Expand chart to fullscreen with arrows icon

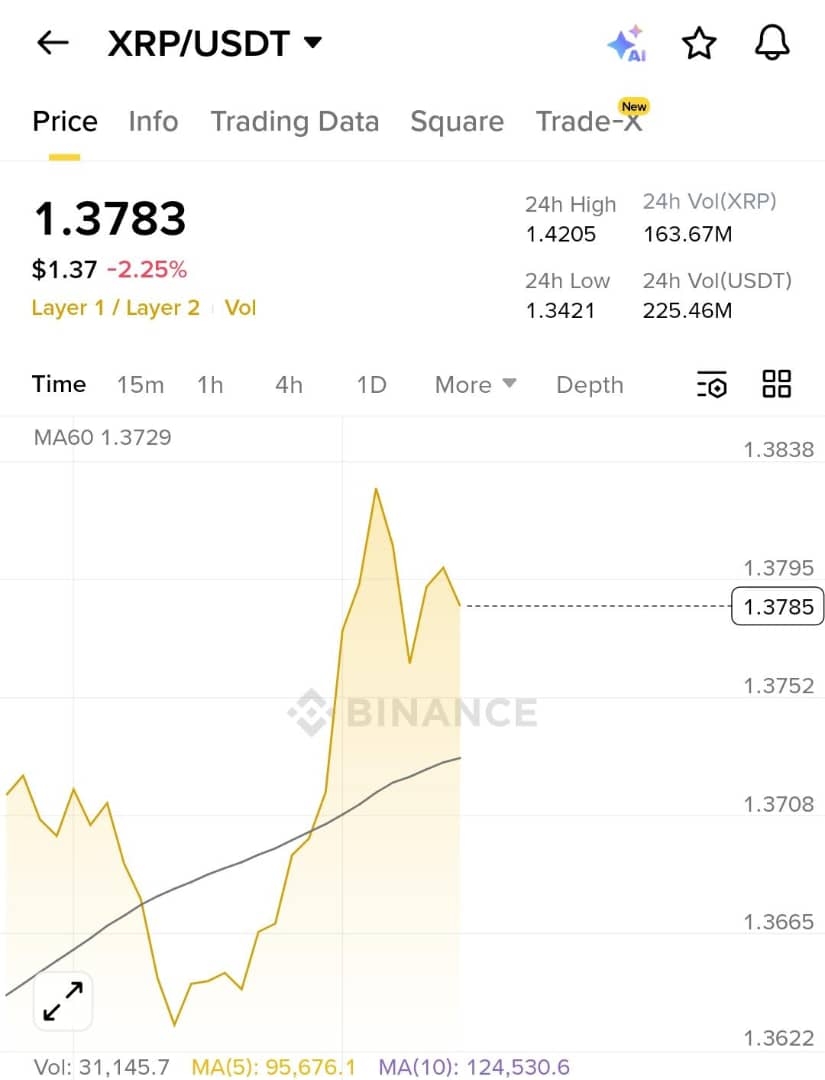63,1001
